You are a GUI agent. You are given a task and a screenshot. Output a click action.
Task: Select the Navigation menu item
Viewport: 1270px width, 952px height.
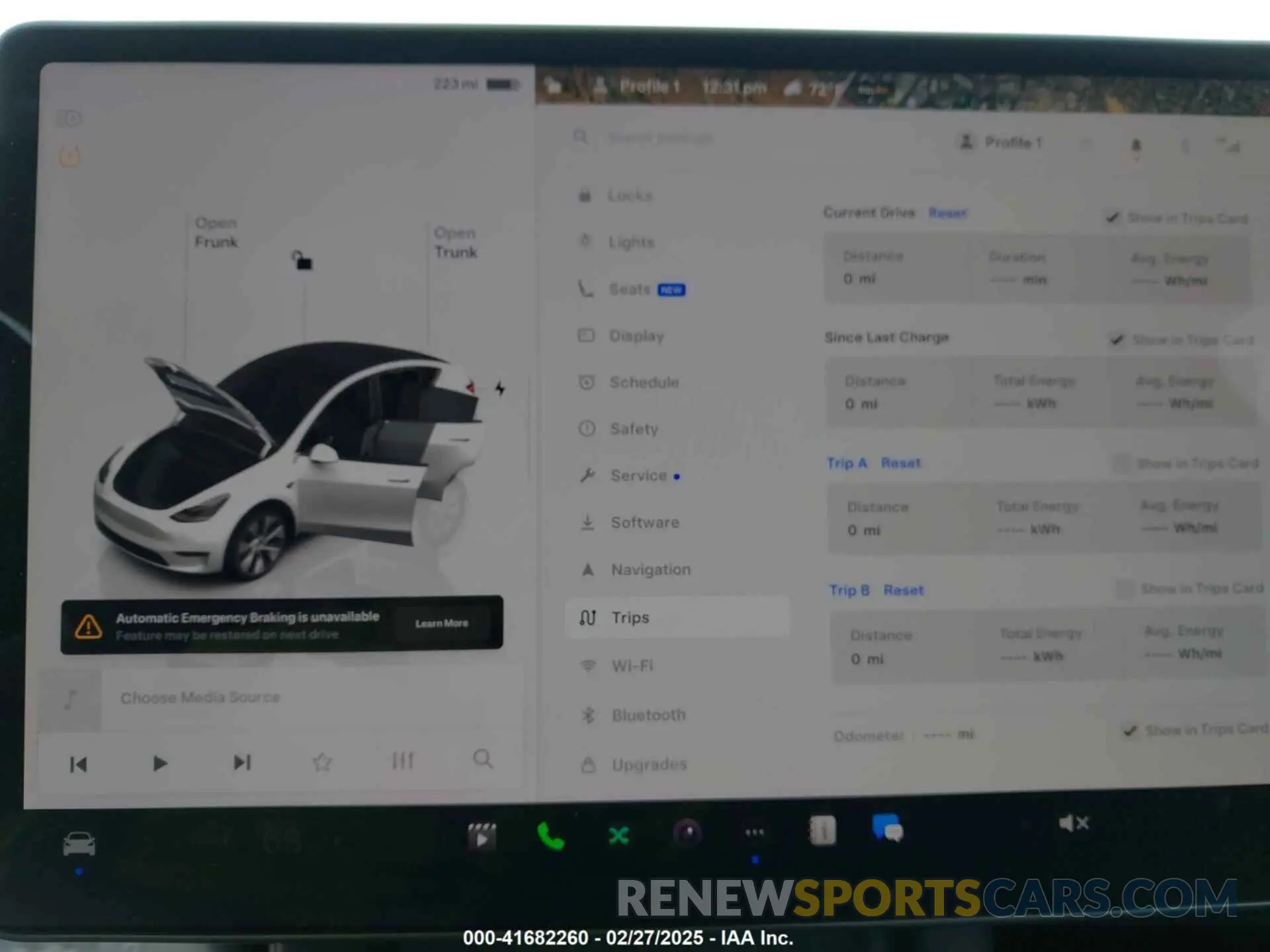coord(635,569)
